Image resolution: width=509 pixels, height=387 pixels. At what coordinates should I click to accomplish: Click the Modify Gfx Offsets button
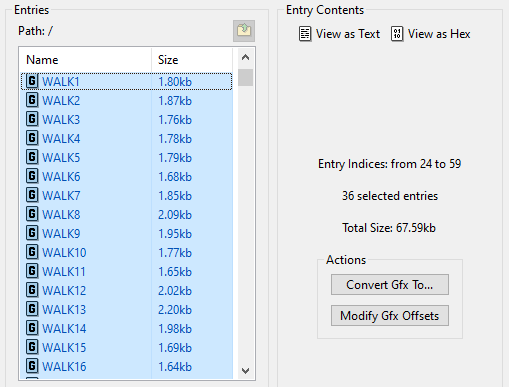click(390, 315)
